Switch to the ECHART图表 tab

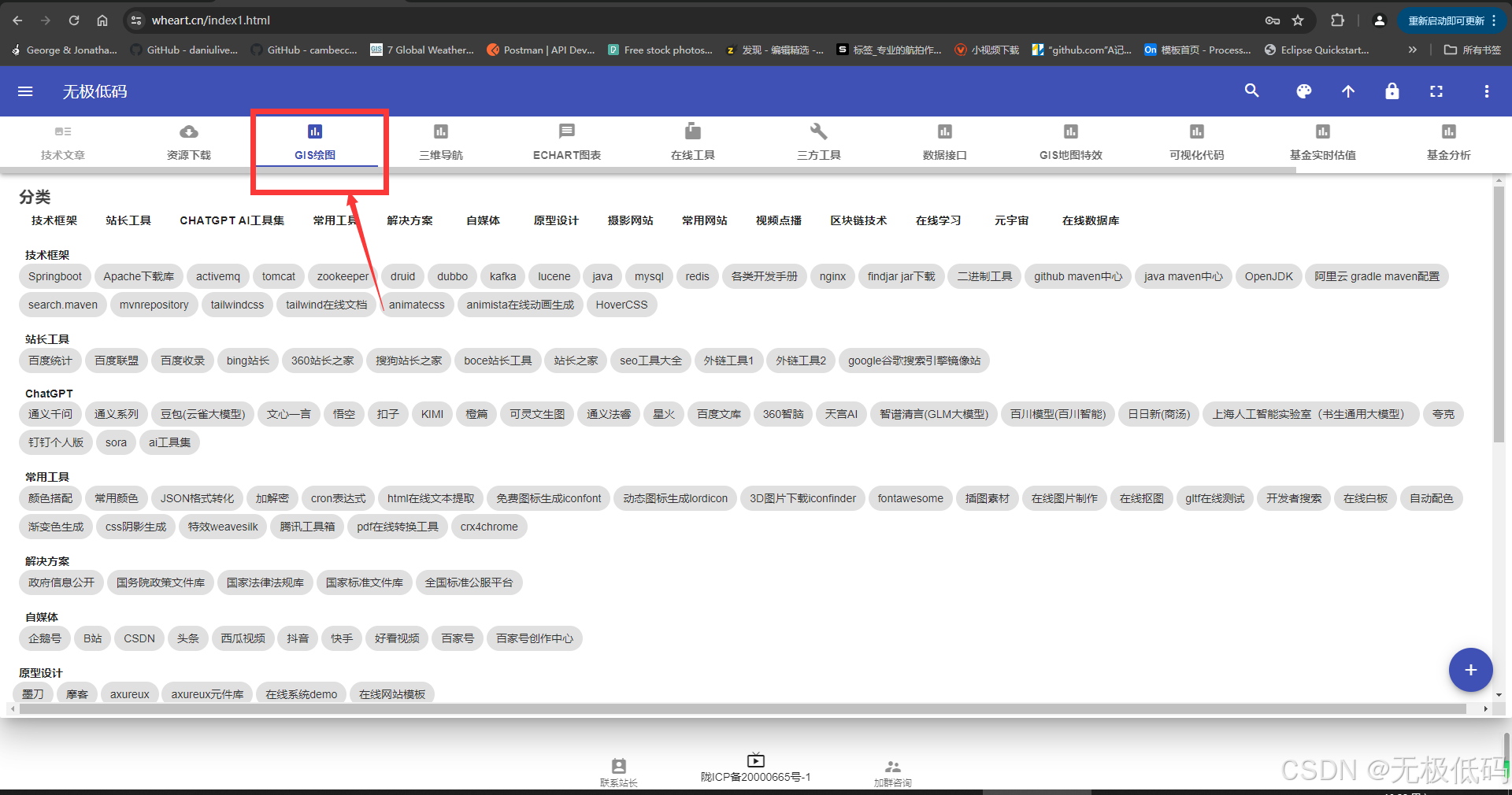567,142
